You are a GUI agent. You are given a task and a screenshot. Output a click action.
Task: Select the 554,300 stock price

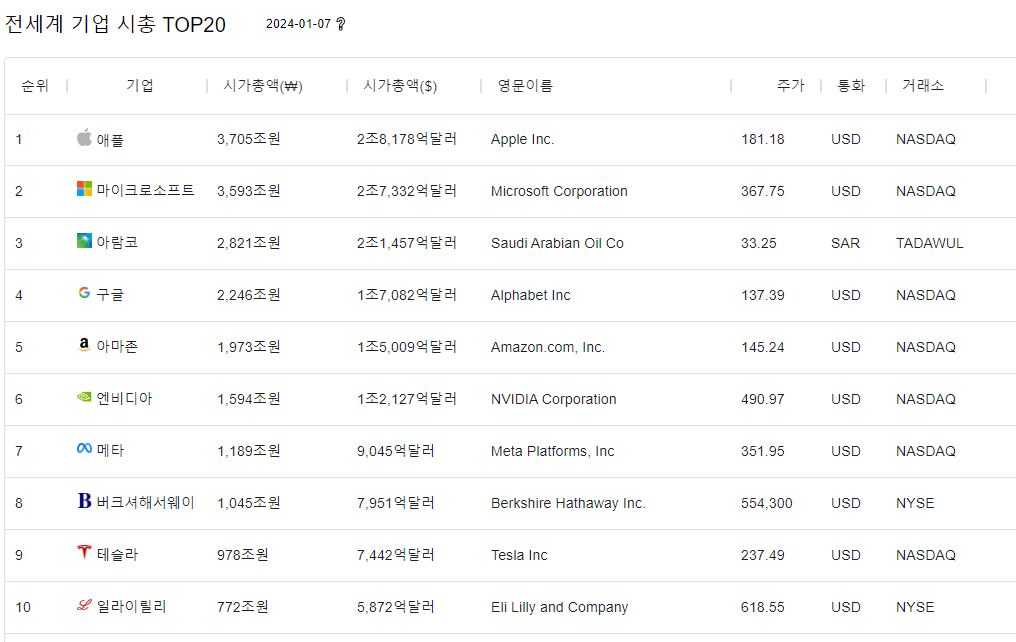pos(767,503)
